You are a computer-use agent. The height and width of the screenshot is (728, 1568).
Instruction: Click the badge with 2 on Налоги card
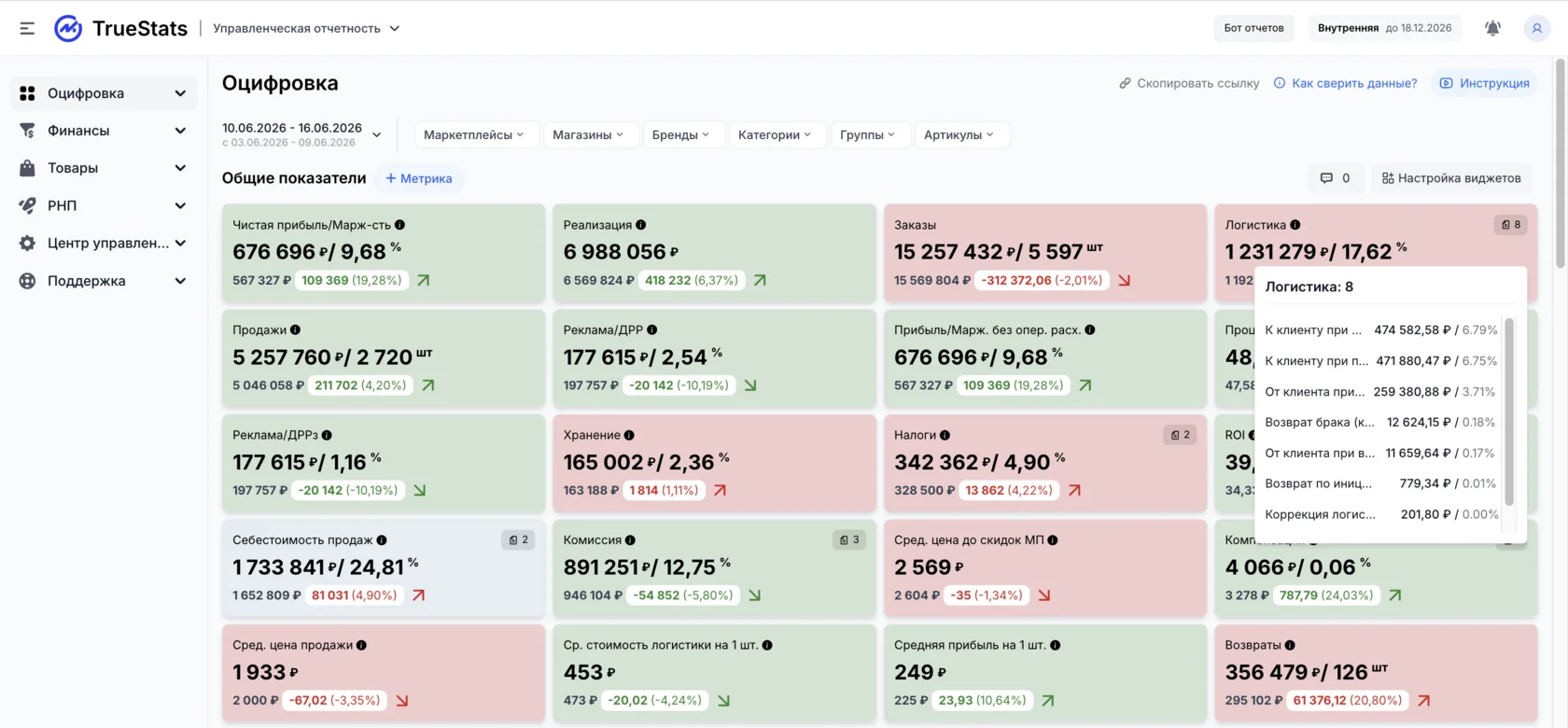point(1180,435)
